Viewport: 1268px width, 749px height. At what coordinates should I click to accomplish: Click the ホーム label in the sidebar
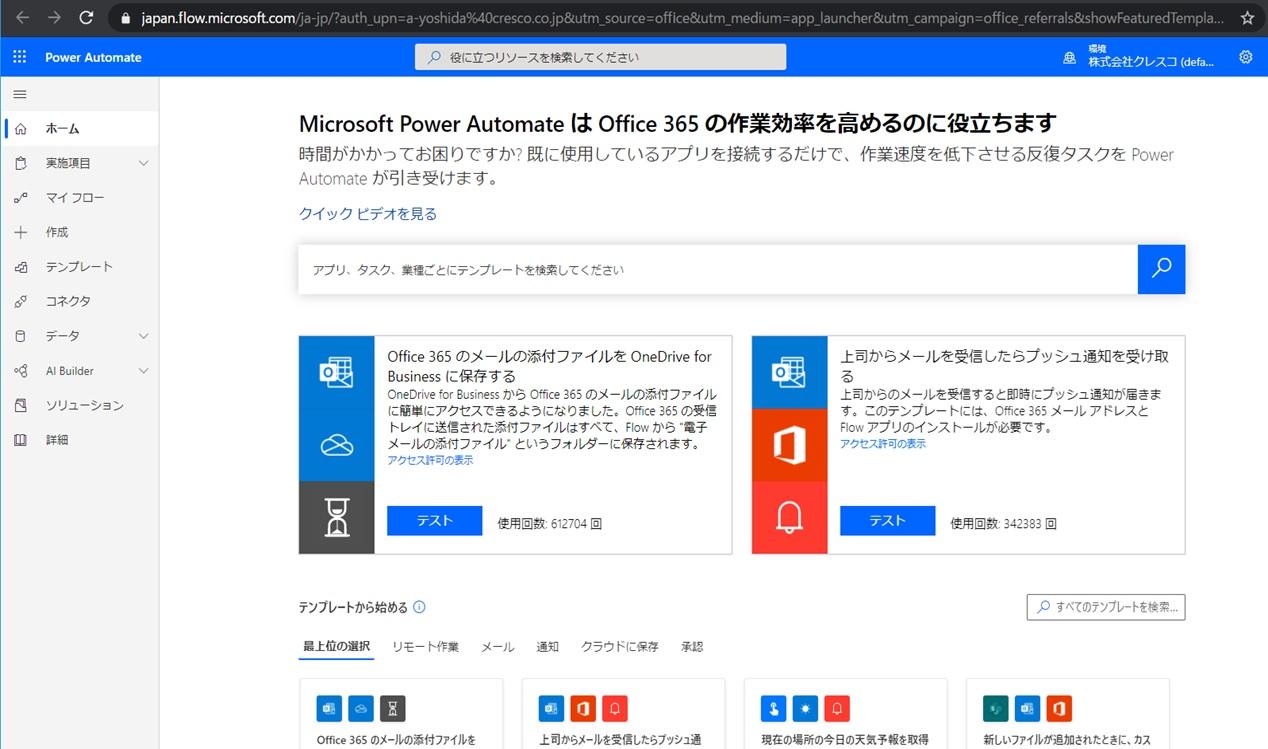[x=62, y=129]
